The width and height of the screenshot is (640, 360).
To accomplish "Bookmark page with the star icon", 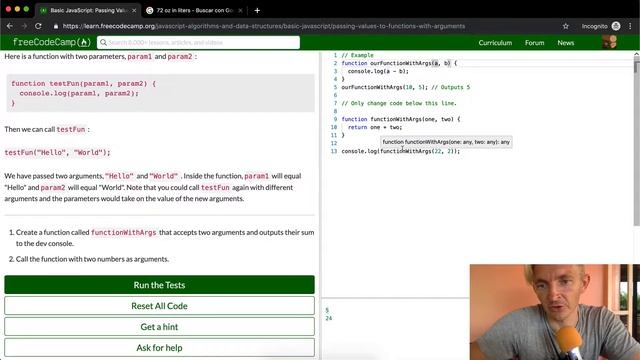I will [565, 26].
